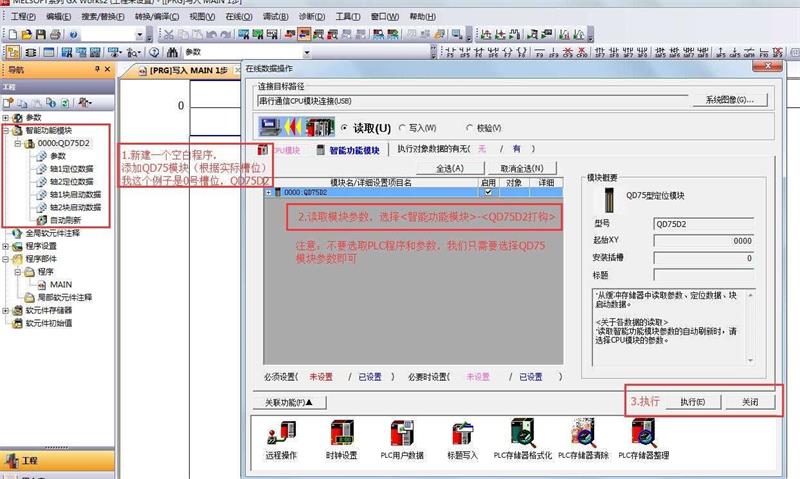Click the Save icon in the toolbar
800x479 pixels.
pos(43,34)
